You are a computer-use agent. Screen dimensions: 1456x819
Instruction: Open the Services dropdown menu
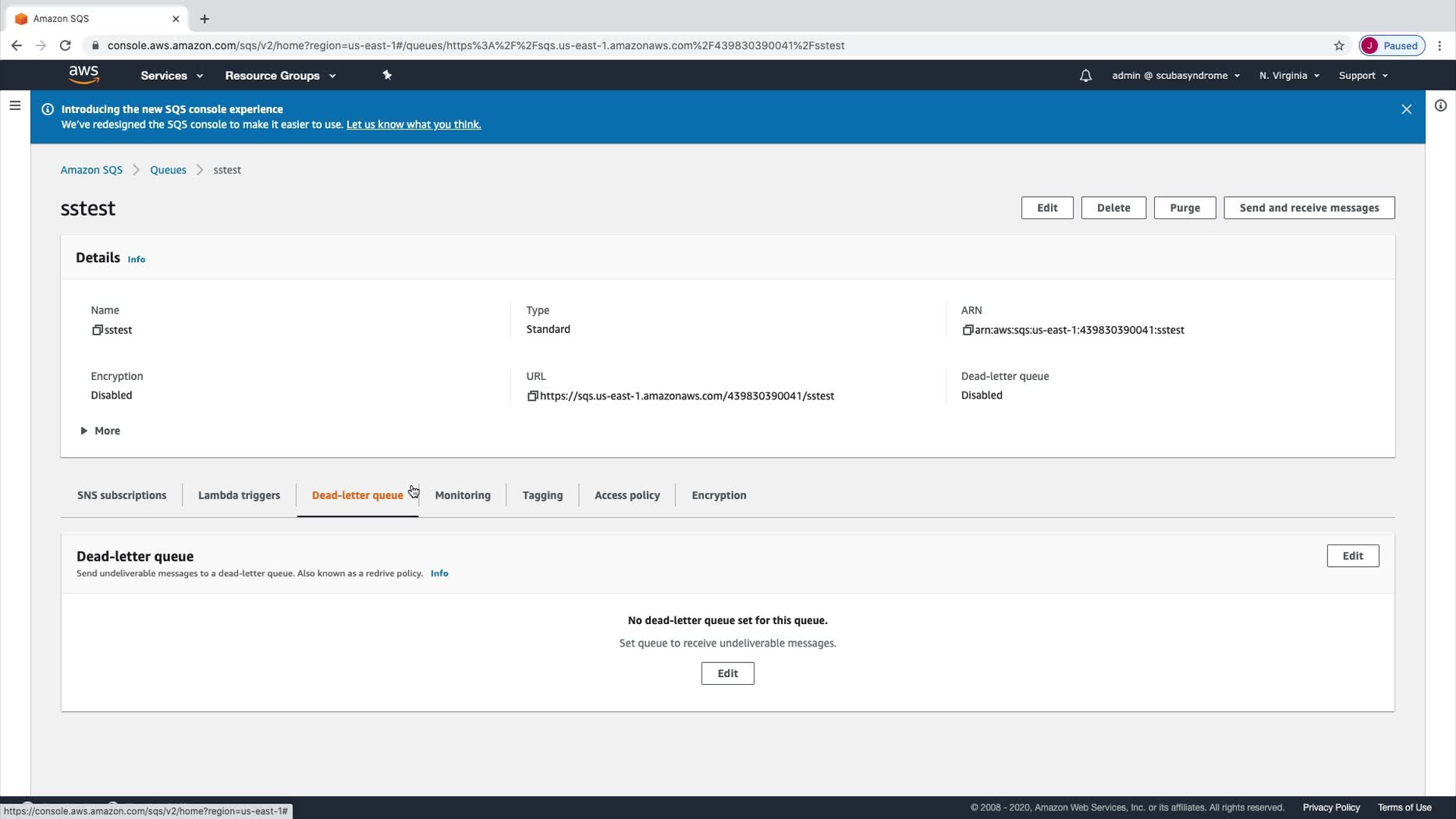[x=172, y=76]
